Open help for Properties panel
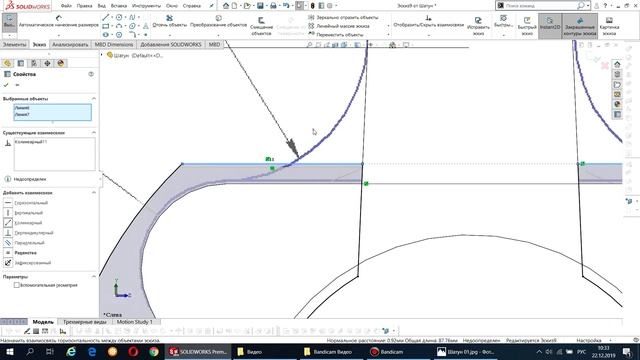 (x=91, y=74)
